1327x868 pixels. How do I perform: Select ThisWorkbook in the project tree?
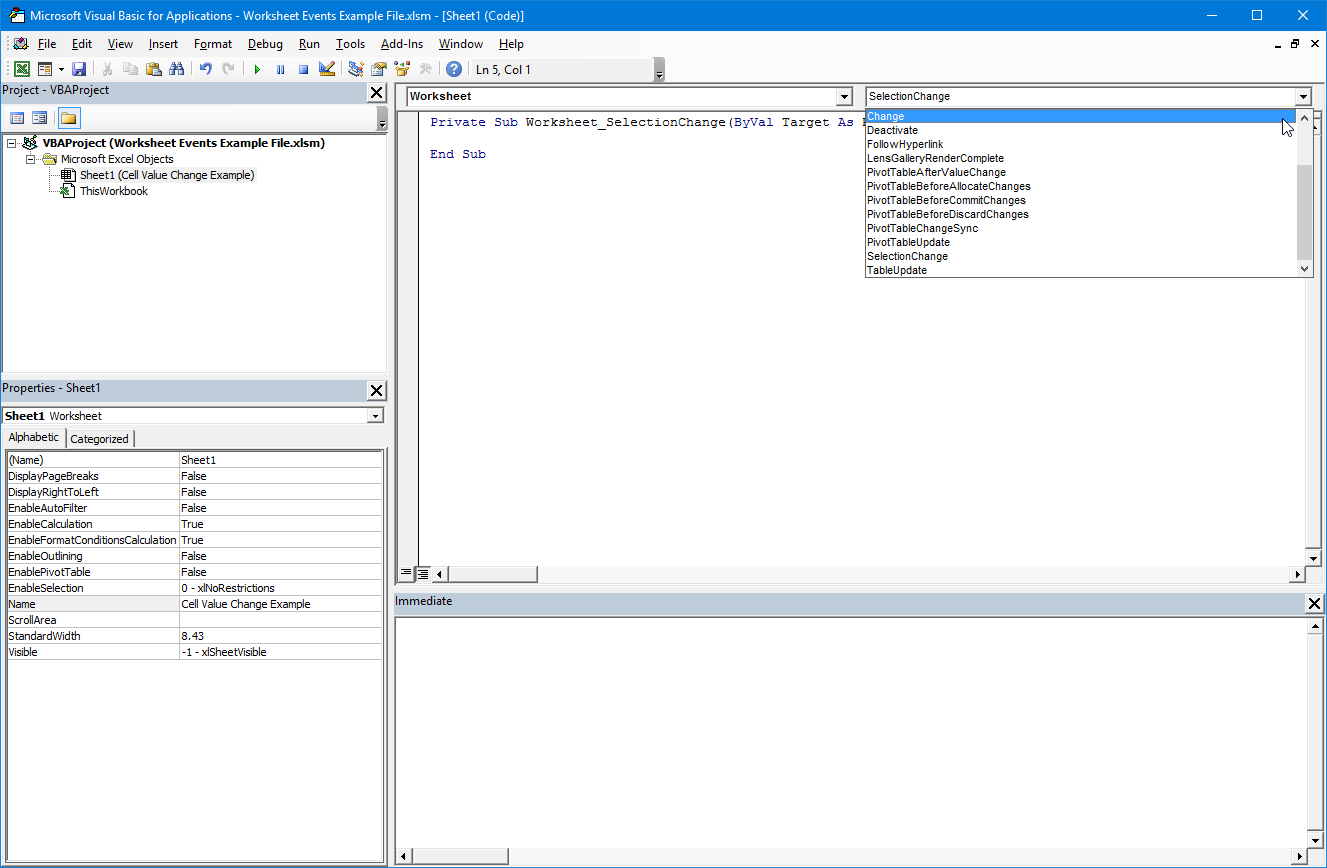pos(113,191)
